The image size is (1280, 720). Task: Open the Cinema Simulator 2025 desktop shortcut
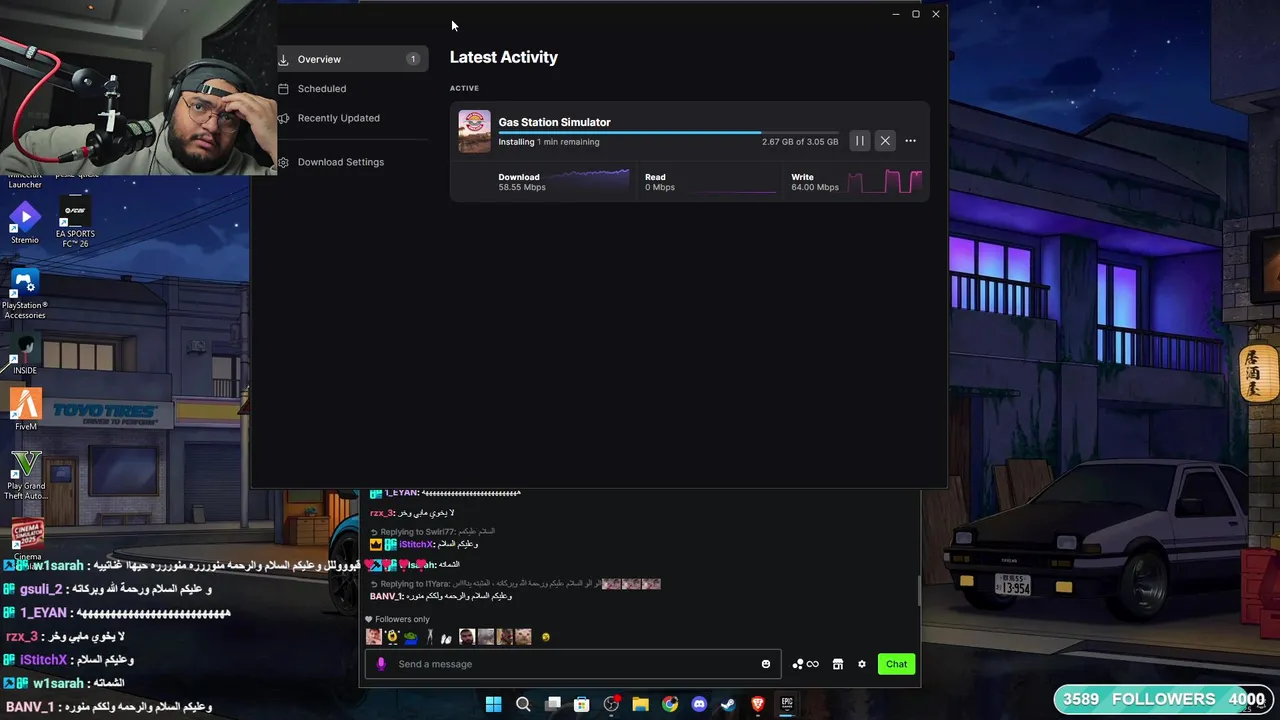27,540
